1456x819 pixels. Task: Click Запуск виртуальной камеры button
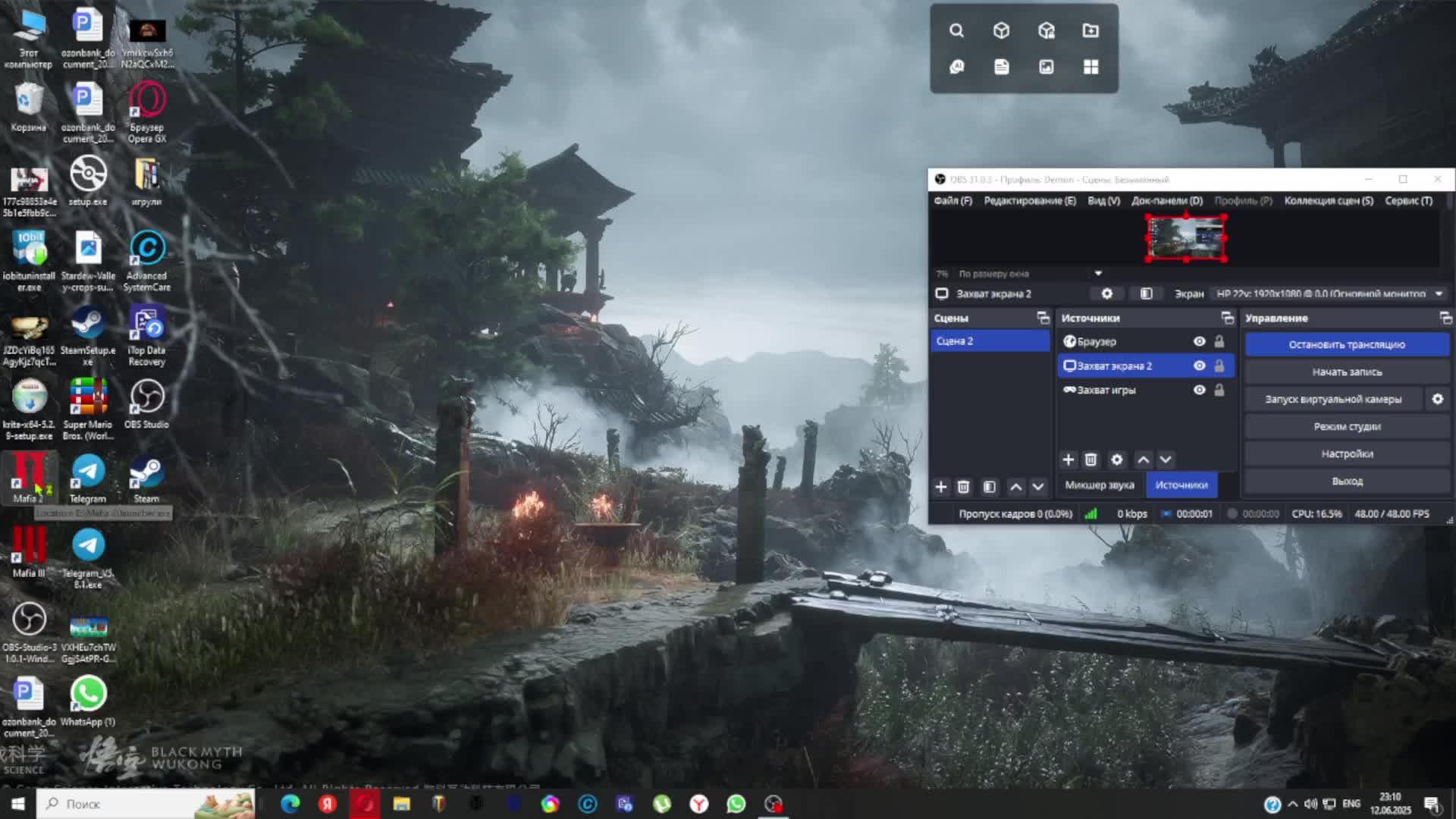pos(1333,399)
